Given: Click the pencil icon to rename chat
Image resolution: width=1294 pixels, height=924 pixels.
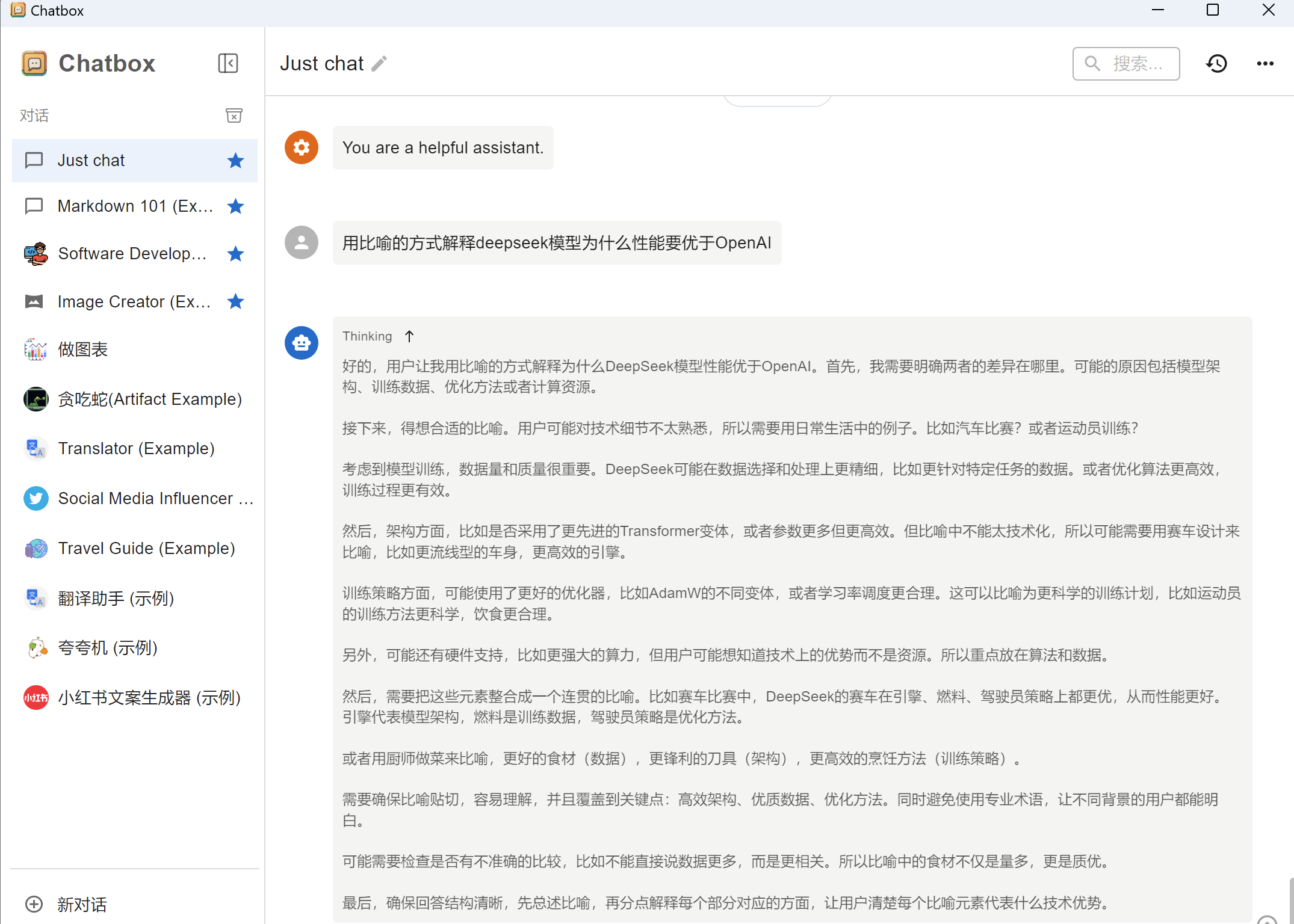Looking at the screenshot, I should [379, 63].
